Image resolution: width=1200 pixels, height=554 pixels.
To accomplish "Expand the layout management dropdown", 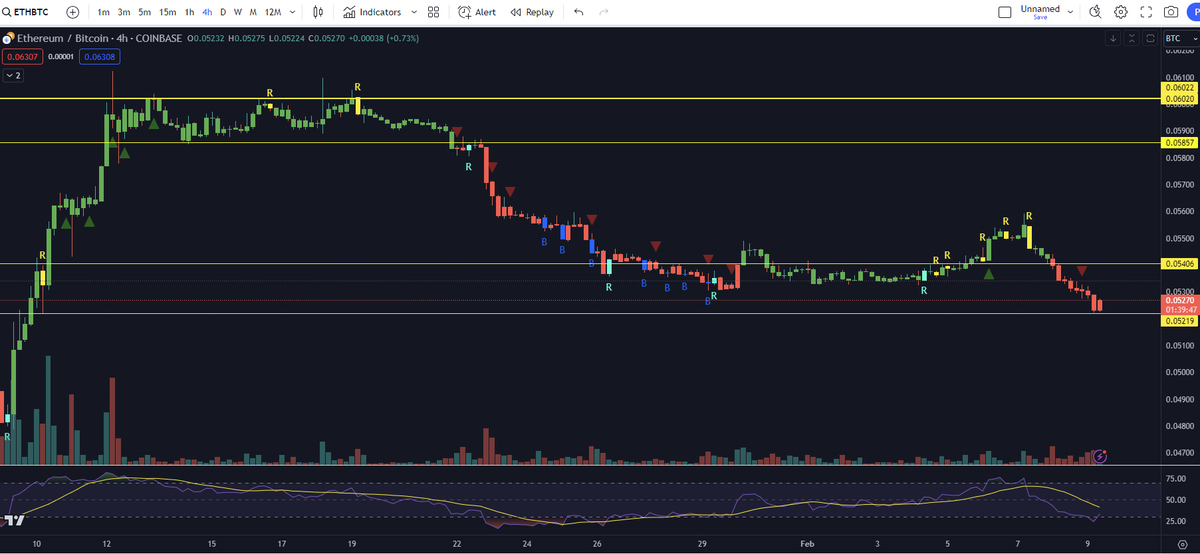I will (x=1071, y=12).
